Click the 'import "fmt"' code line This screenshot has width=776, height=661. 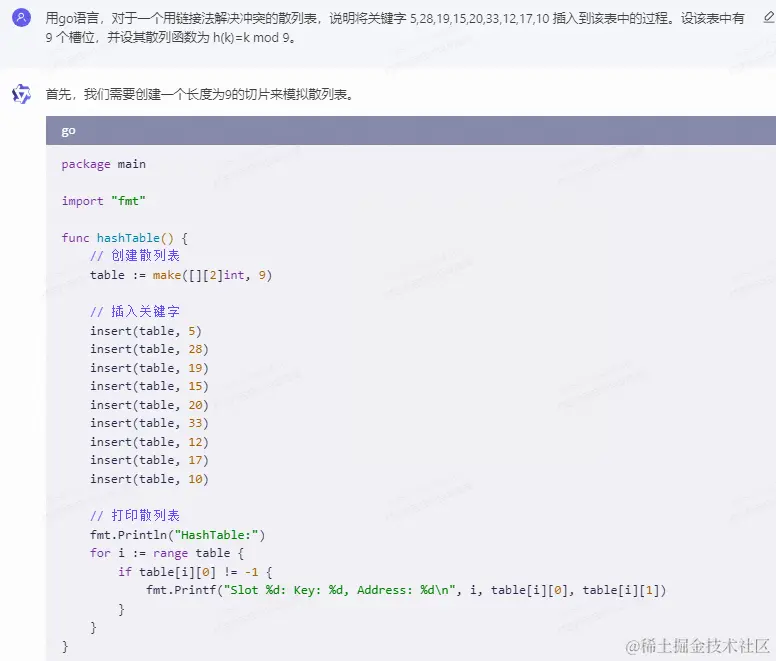[103, 201]
